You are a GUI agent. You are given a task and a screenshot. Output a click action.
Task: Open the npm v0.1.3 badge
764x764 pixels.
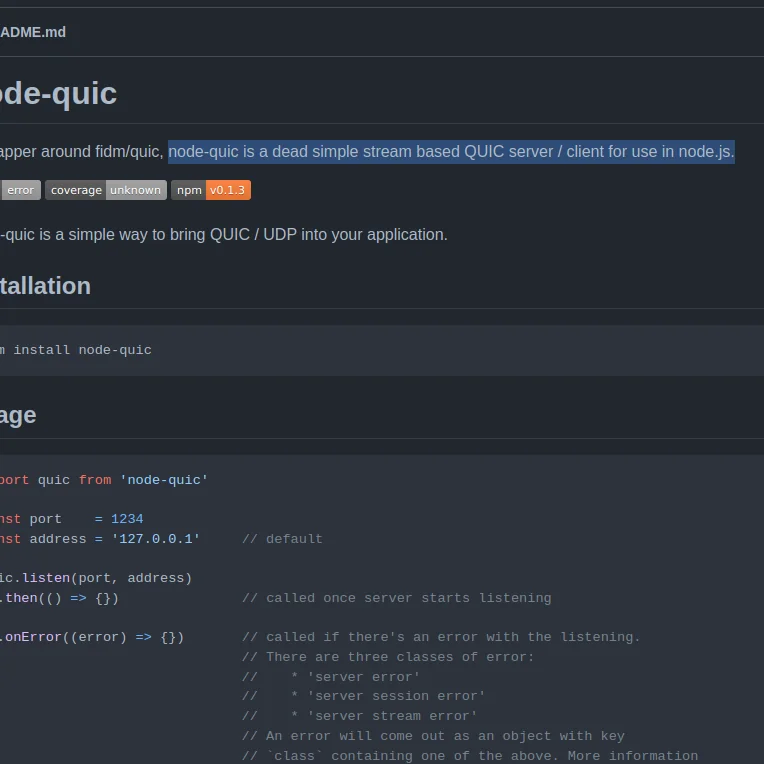coord(211,190)
